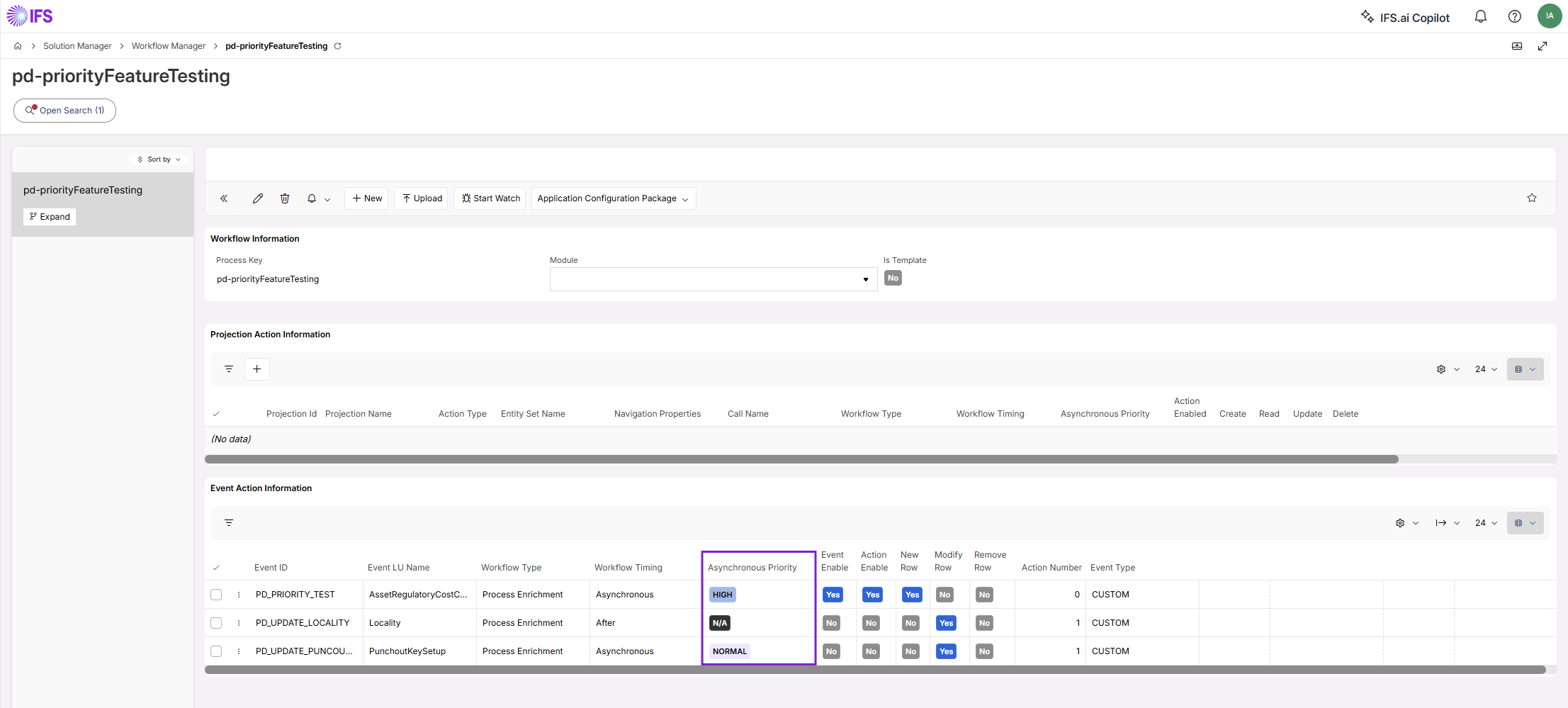1568x708 pixels.
Task: Toggle select-all in Projection Action table
Action: [216, 414]
